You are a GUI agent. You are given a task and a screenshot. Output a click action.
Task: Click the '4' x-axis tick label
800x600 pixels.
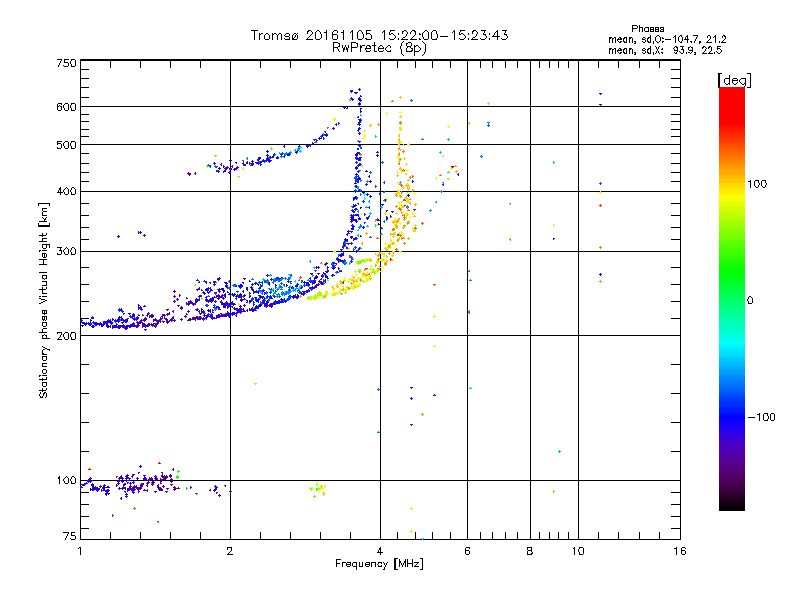pos(380,551)
